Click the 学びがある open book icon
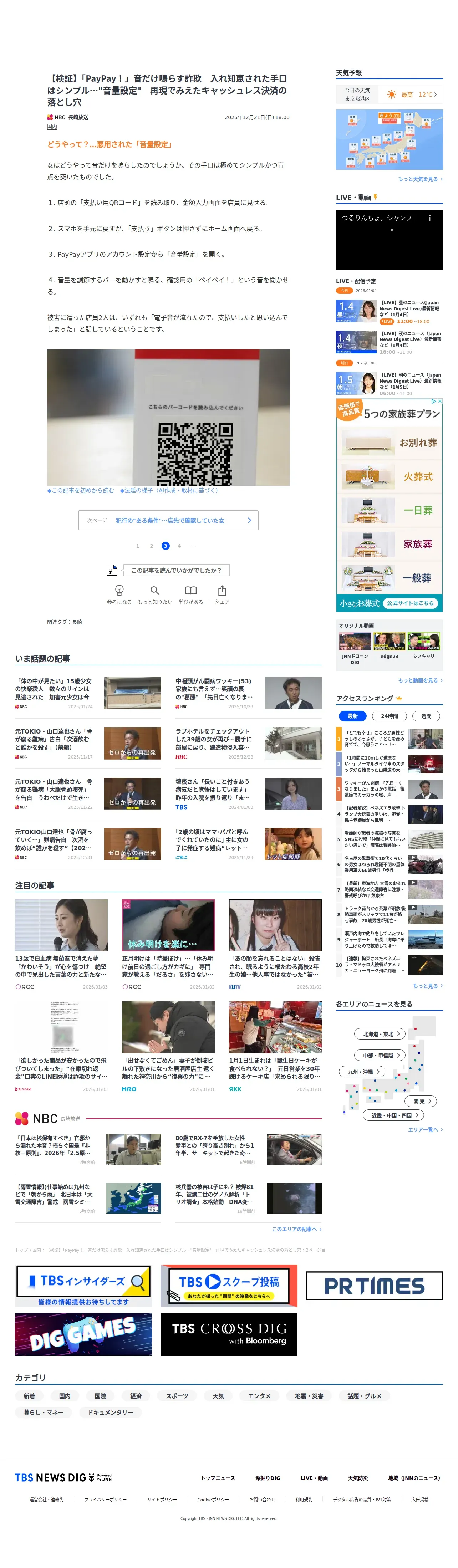 tap(190, 590)
